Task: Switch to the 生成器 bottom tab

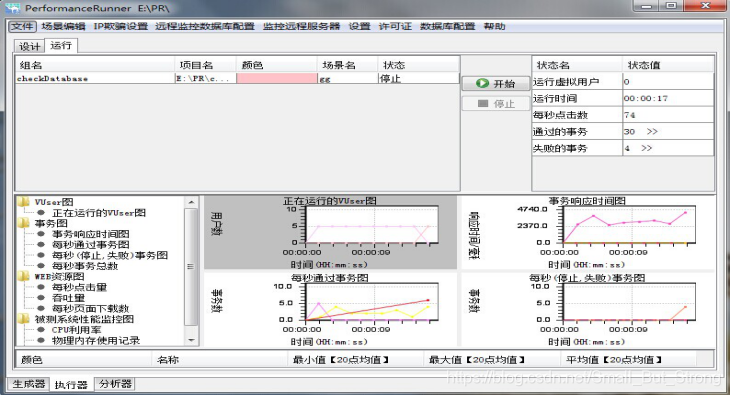Action: pos(28,384)
